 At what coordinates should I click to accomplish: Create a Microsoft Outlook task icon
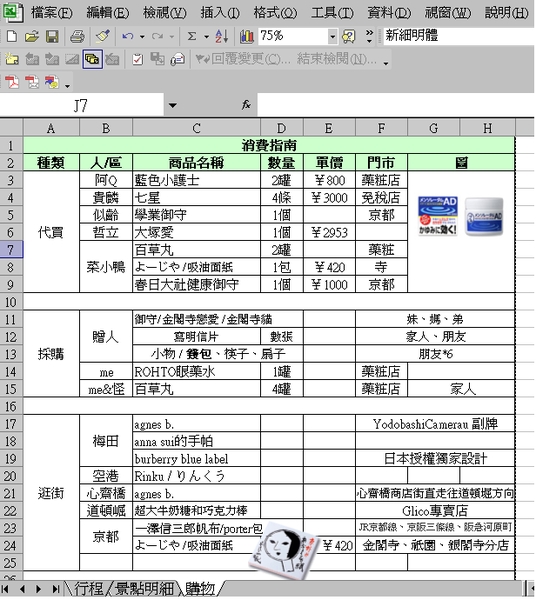(x=137, y=59)
